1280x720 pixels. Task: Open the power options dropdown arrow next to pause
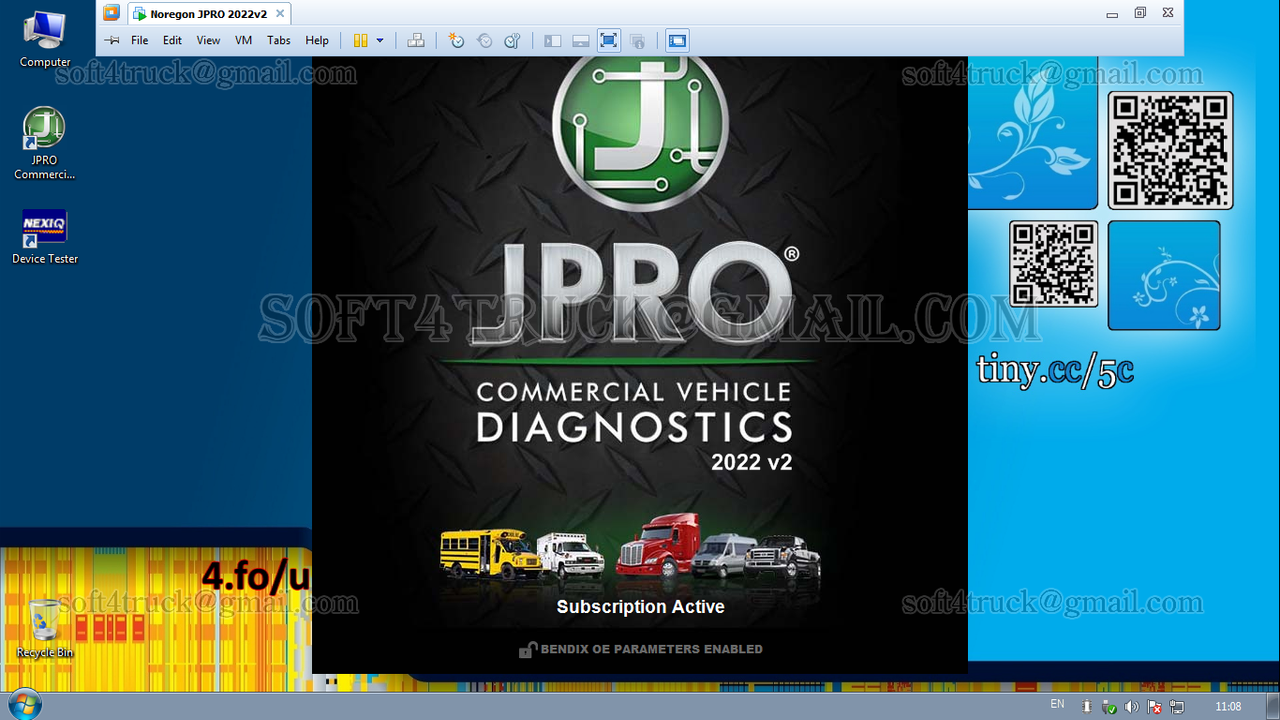click(x=380, y=40)
